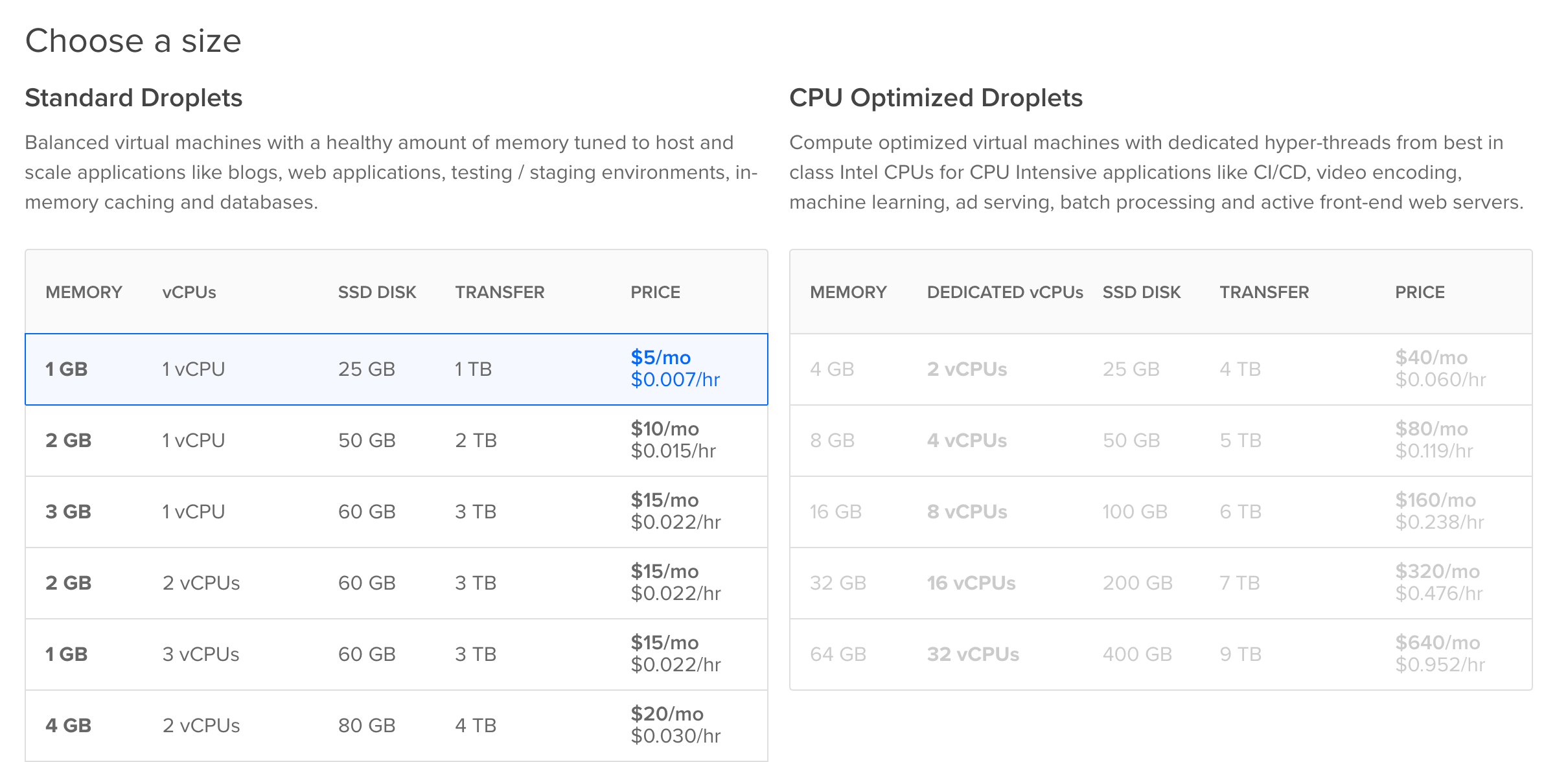Pick the $320/mo 16 vCPUs droplet
The image size is (1568, 762).
click(1160, 583)
